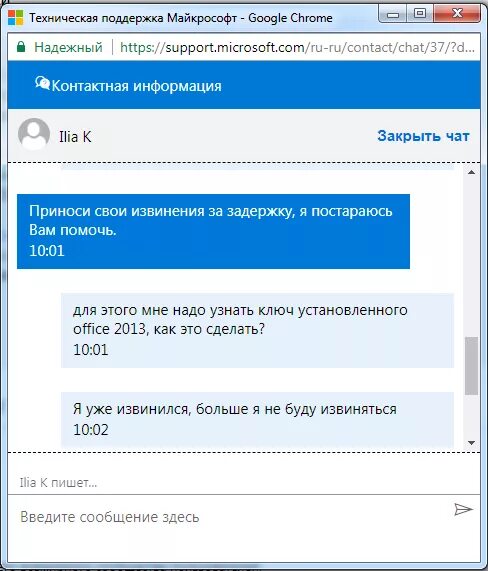Screen dimensions: 488x571
Task: Click the chat bubbles icon in header
Action: click(x=42, y=84)
